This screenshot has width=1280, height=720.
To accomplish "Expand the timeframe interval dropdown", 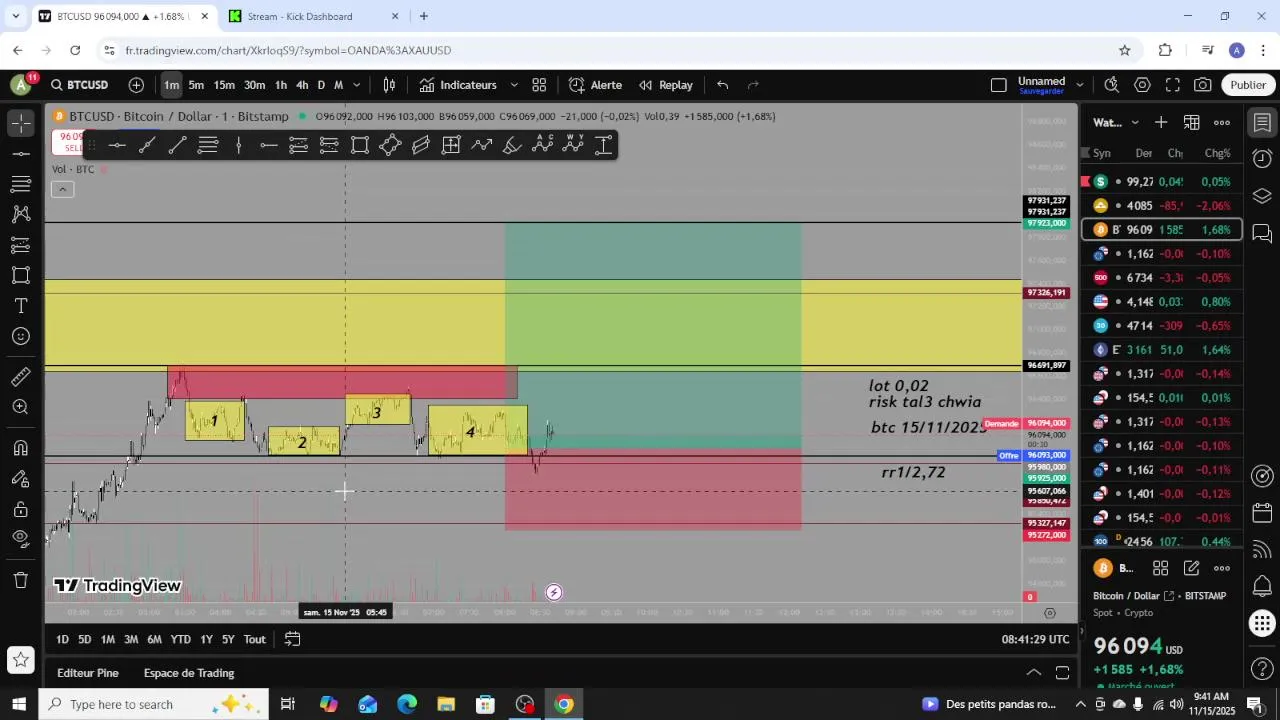I will 356,85.
